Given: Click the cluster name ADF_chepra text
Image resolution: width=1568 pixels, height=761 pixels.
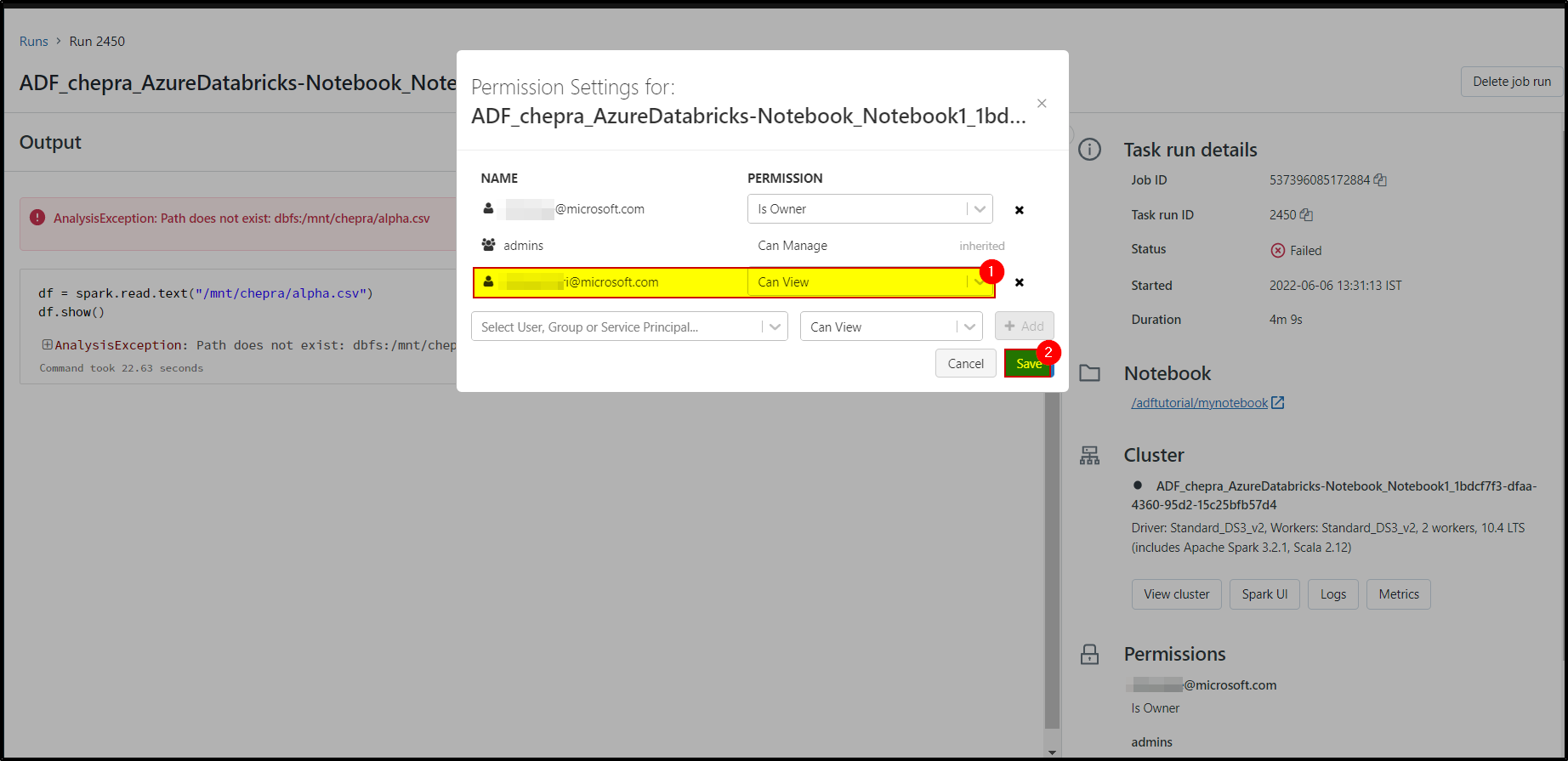Looking at the screenshot, I should tap(1334, 496).
